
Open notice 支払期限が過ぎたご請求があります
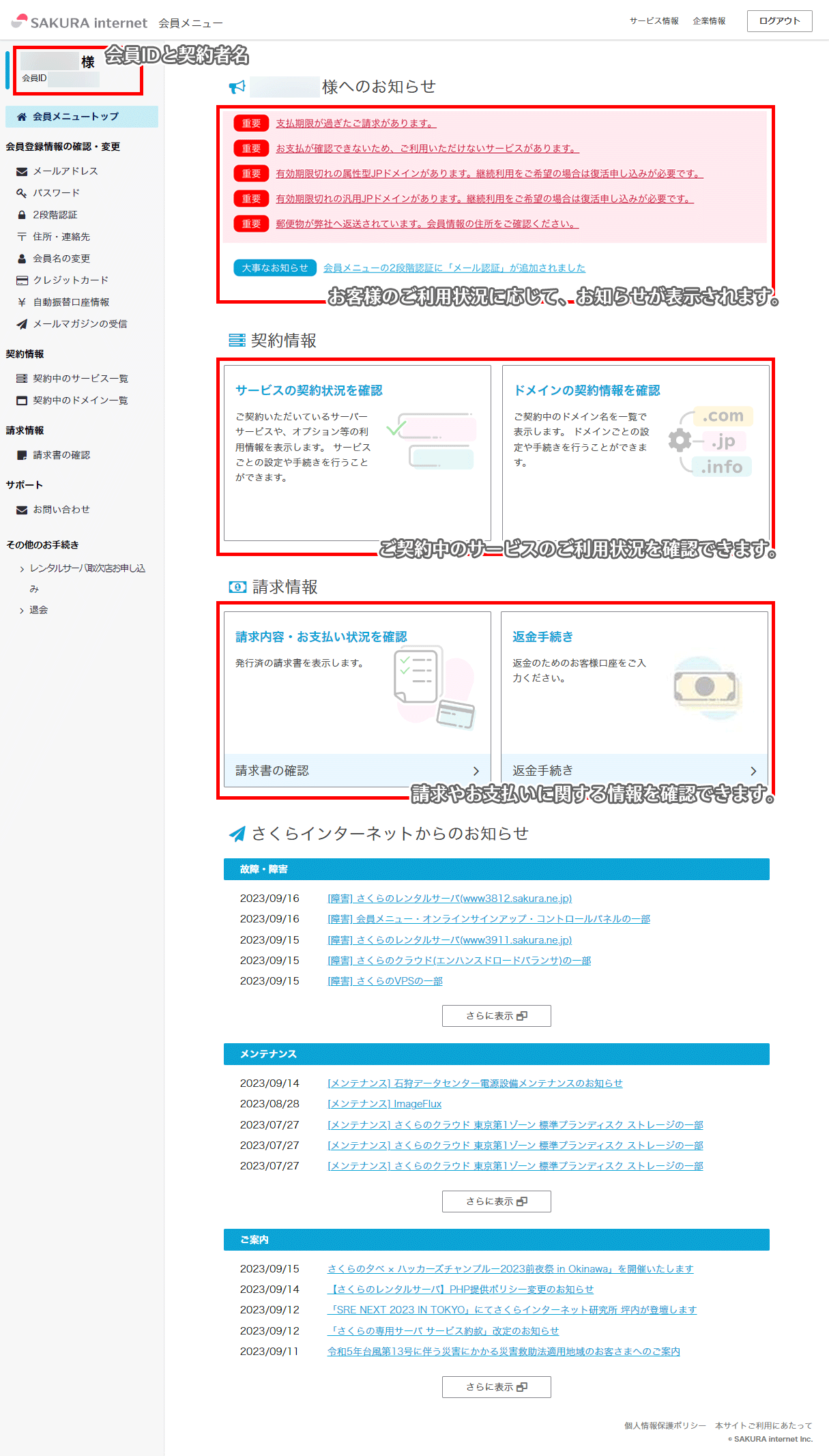356,123
